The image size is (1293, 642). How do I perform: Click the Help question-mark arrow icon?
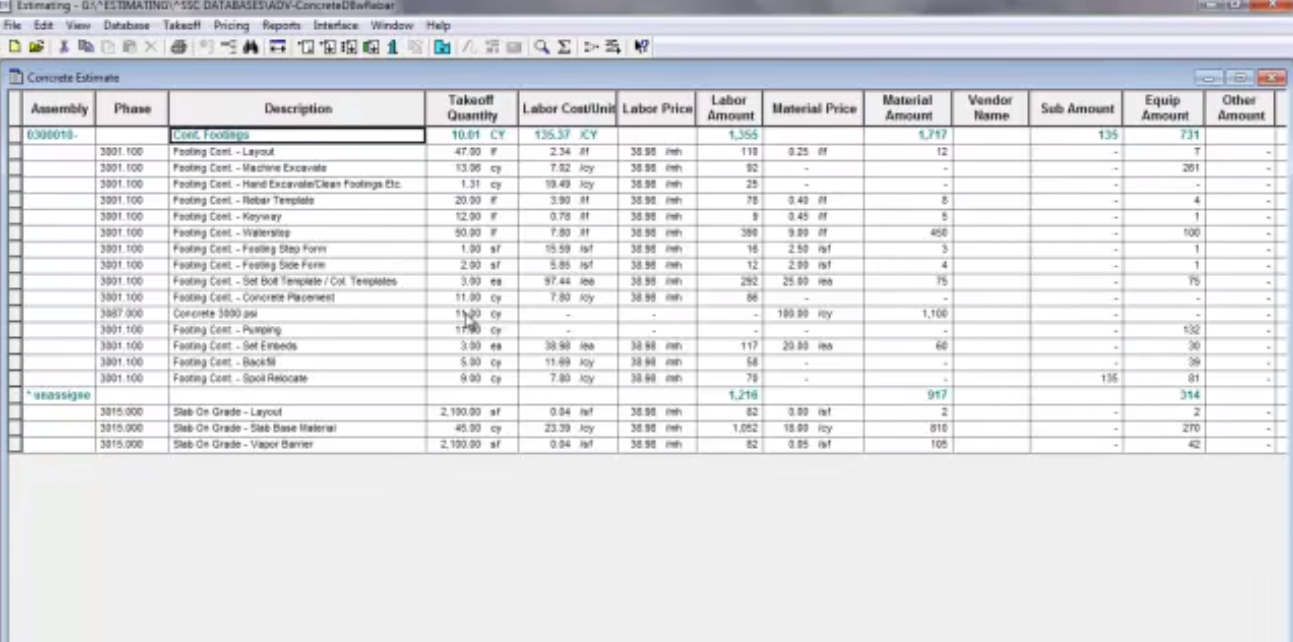click(641, 47)
